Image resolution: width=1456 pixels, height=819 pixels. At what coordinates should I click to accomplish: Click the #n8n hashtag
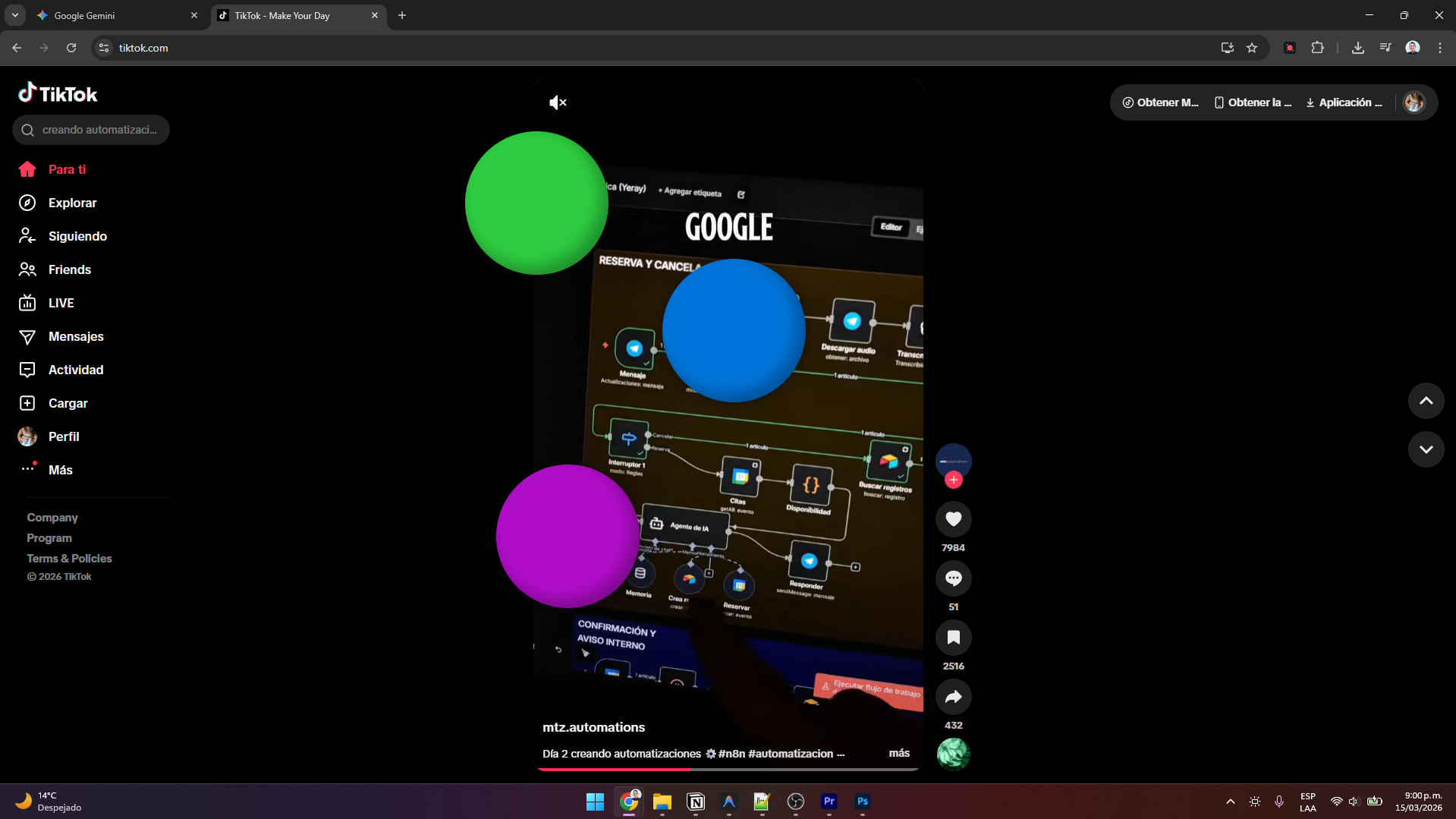click(x=731, y=754)
